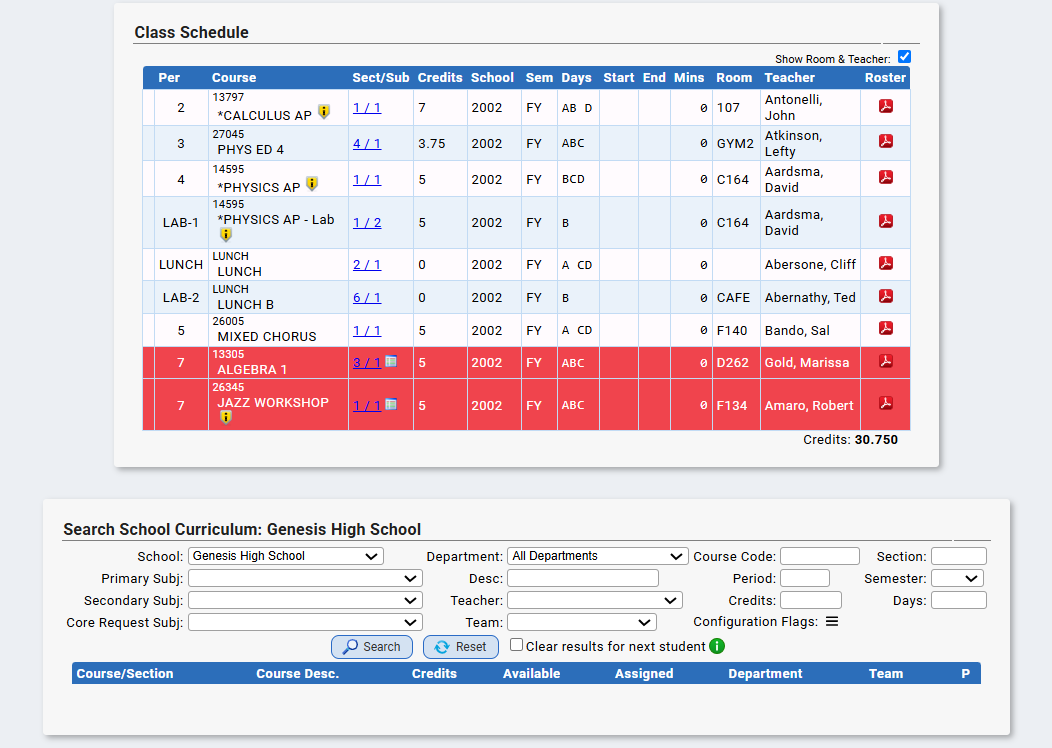Open section link 3 / 1 for Algebra 1

[367, 363]
